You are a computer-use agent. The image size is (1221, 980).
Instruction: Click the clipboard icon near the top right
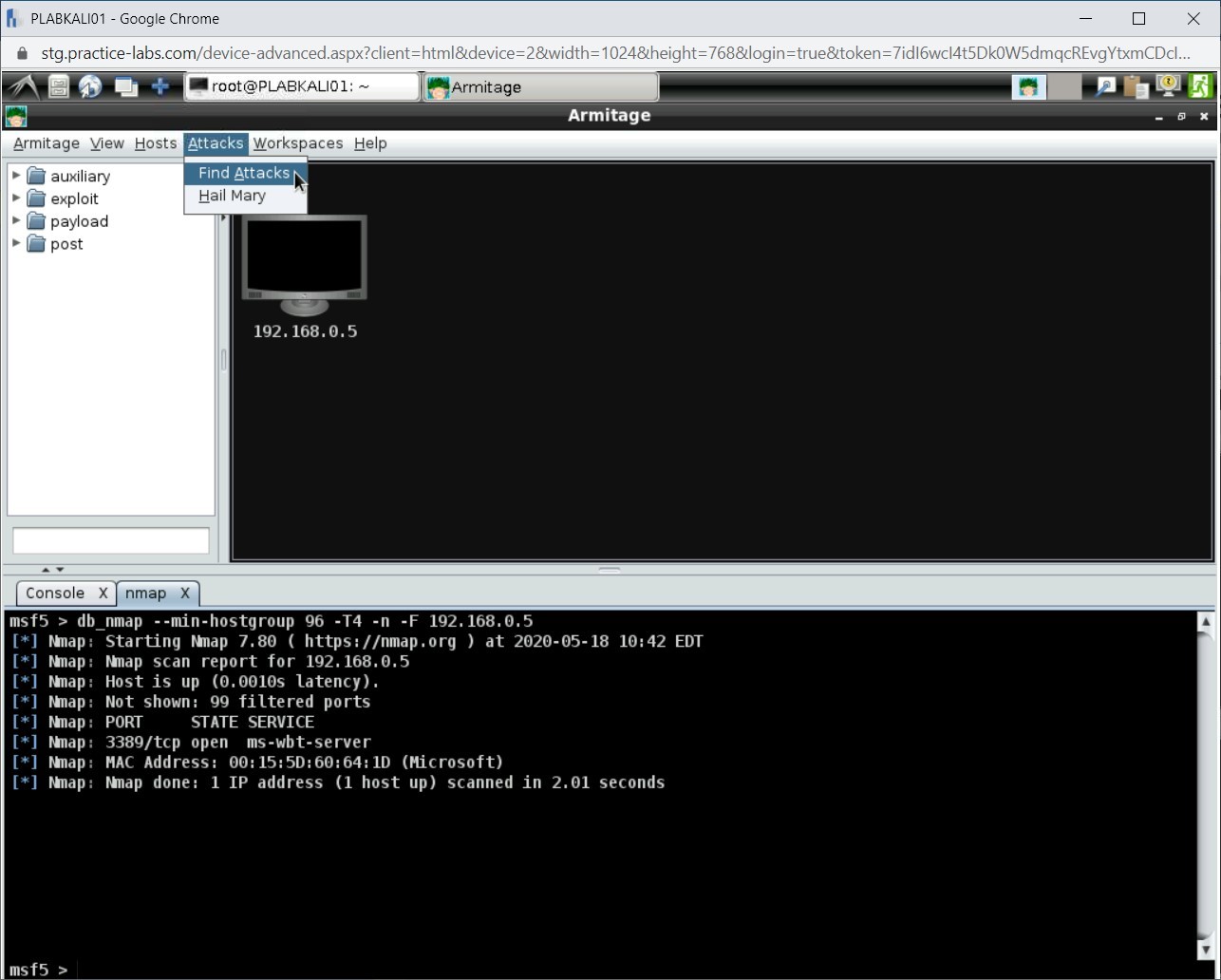[x=1136, y=86]
